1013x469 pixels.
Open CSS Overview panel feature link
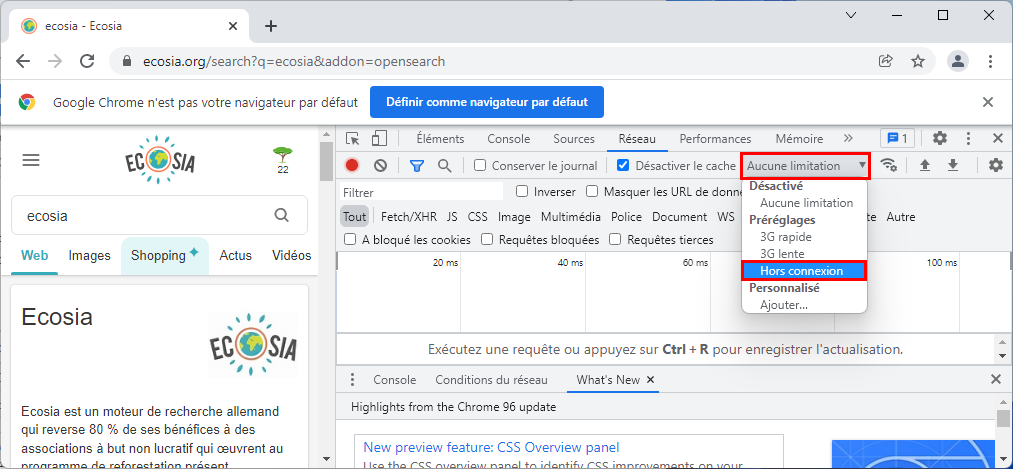[x=491, y=447]
